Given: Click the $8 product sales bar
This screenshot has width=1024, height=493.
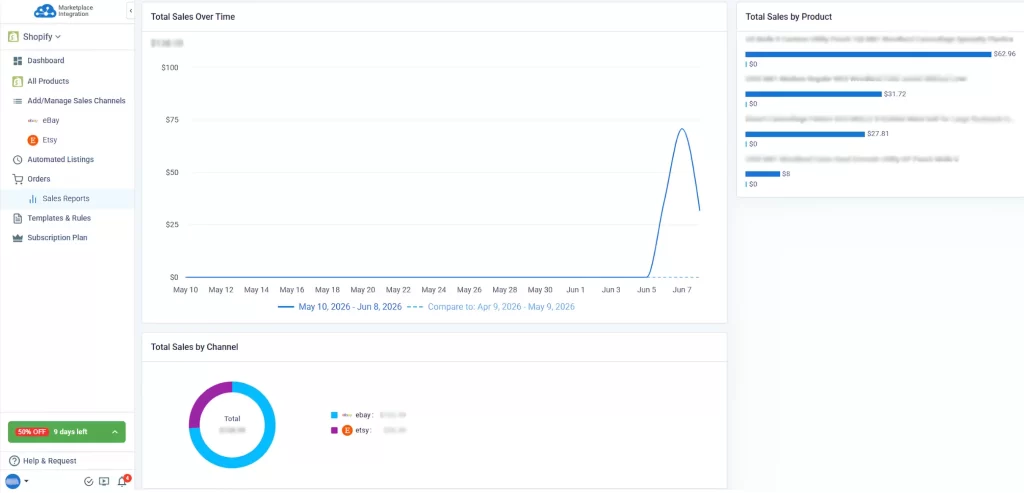Looking at the screenshot, I should pyautogui.click(x=763, y=174).
